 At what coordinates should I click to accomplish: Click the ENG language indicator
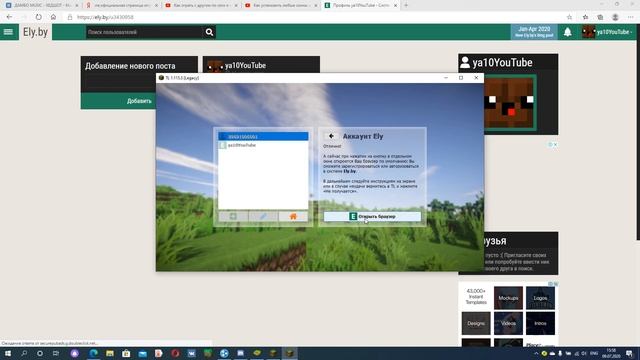pos(594,353)
